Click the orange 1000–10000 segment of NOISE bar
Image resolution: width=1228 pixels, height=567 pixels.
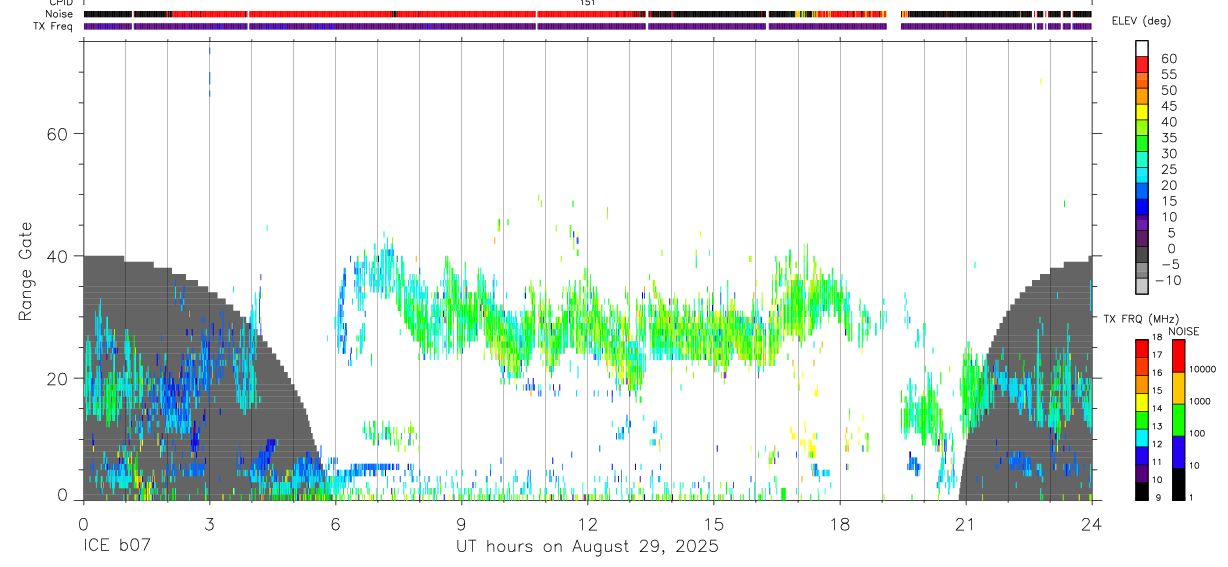click(x=1178, y=388)
